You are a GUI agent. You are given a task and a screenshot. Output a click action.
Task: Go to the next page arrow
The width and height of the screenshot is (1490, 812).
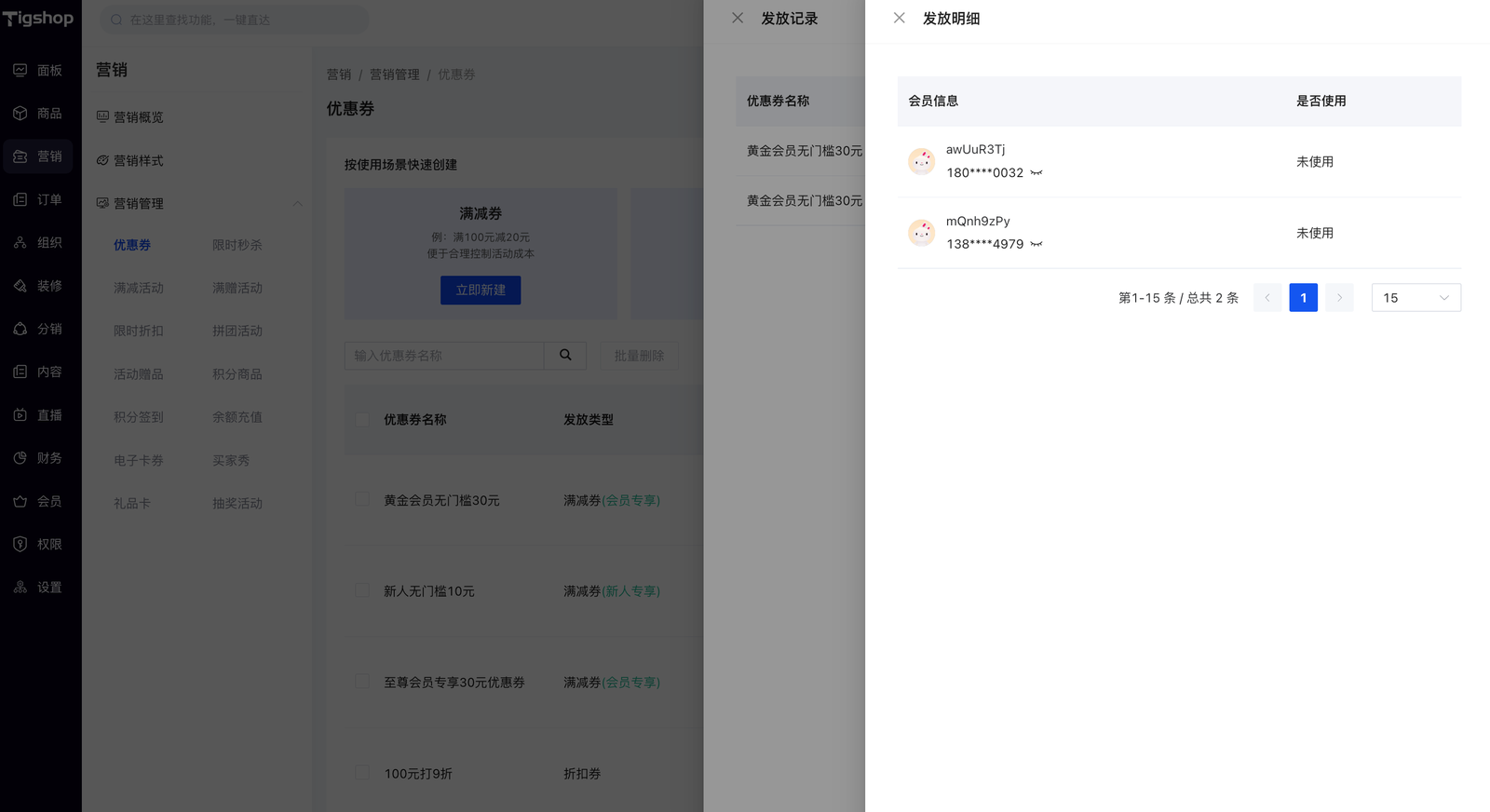(x=1339, y=298)
